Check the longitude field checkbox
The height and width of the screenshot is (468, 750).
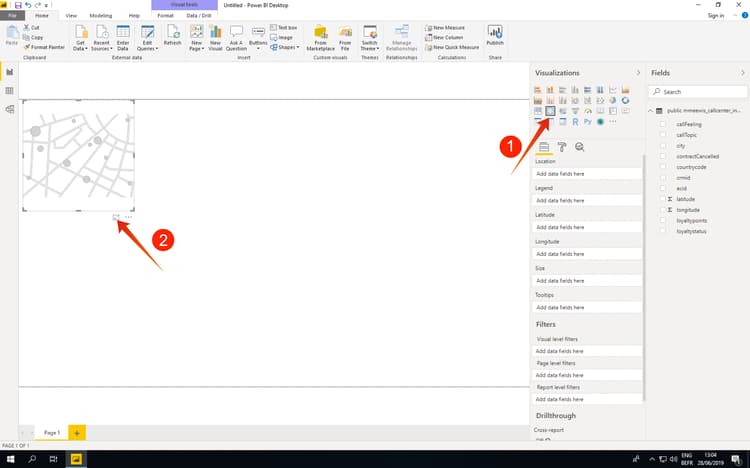663,210
